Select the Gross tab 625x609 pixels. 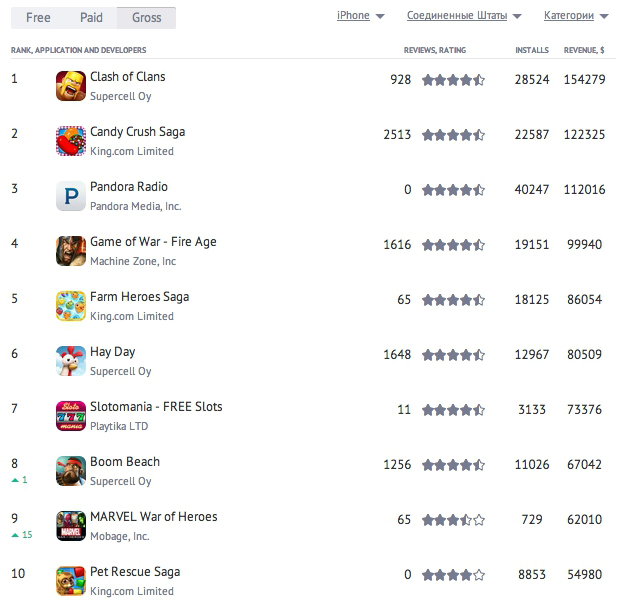tap(147, 18)
